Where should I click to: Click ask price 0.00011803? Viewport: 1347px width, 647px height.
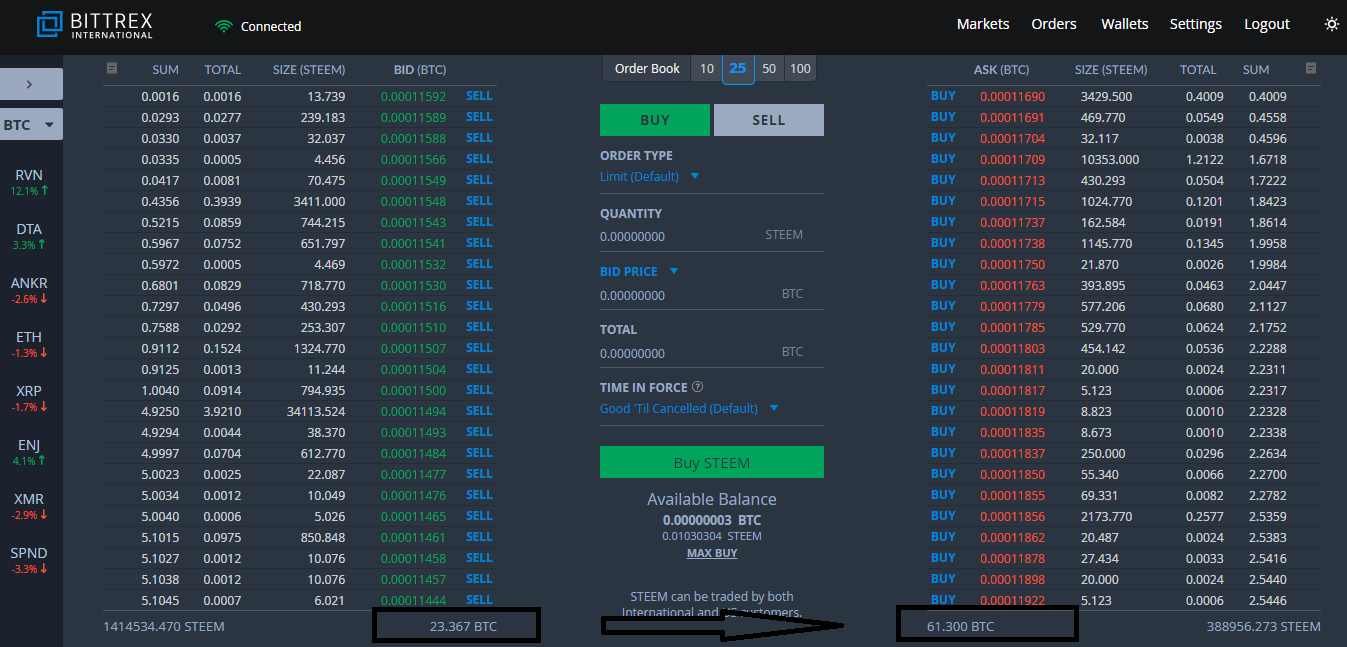[1012, 348]
